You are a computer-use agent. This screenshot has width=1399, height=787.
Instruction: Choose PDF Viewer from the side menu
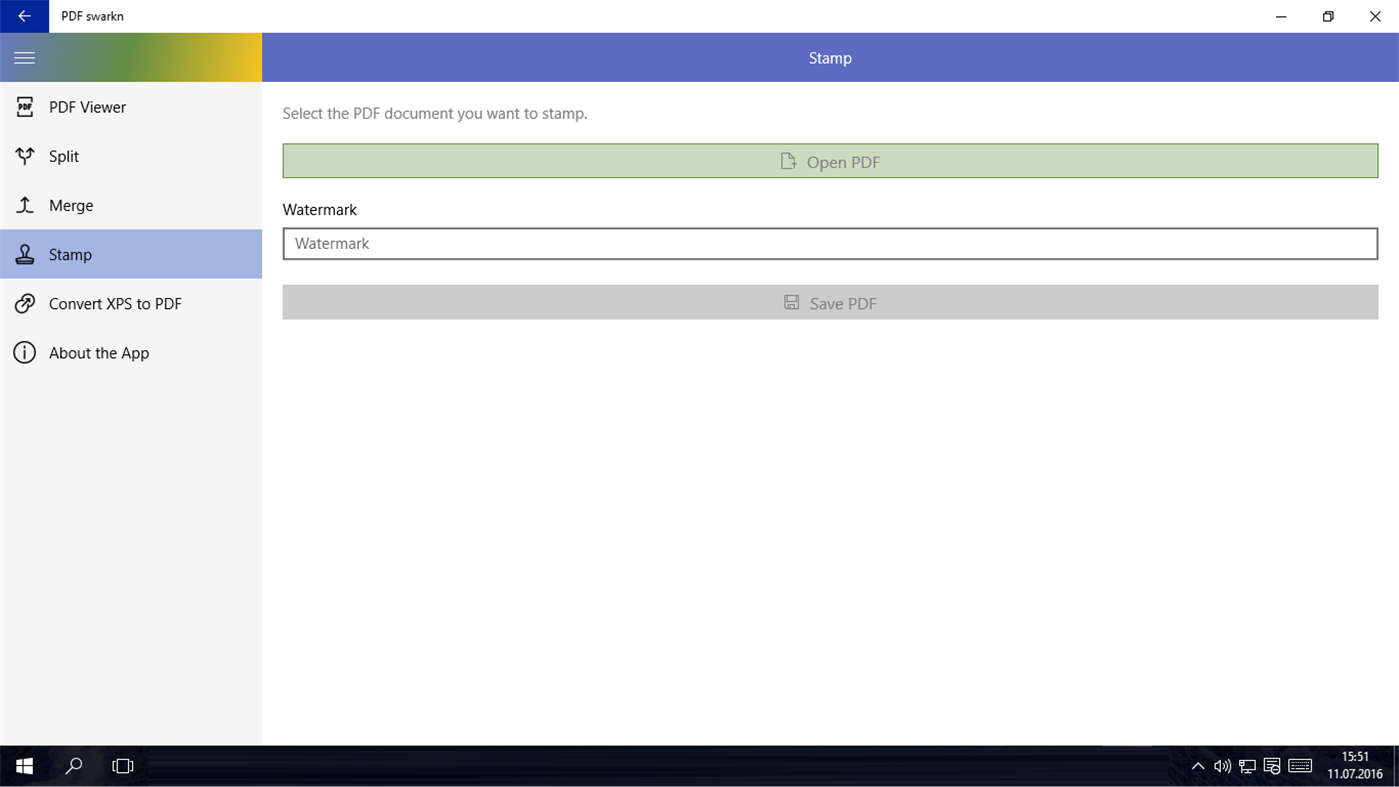tap(87, 107)
